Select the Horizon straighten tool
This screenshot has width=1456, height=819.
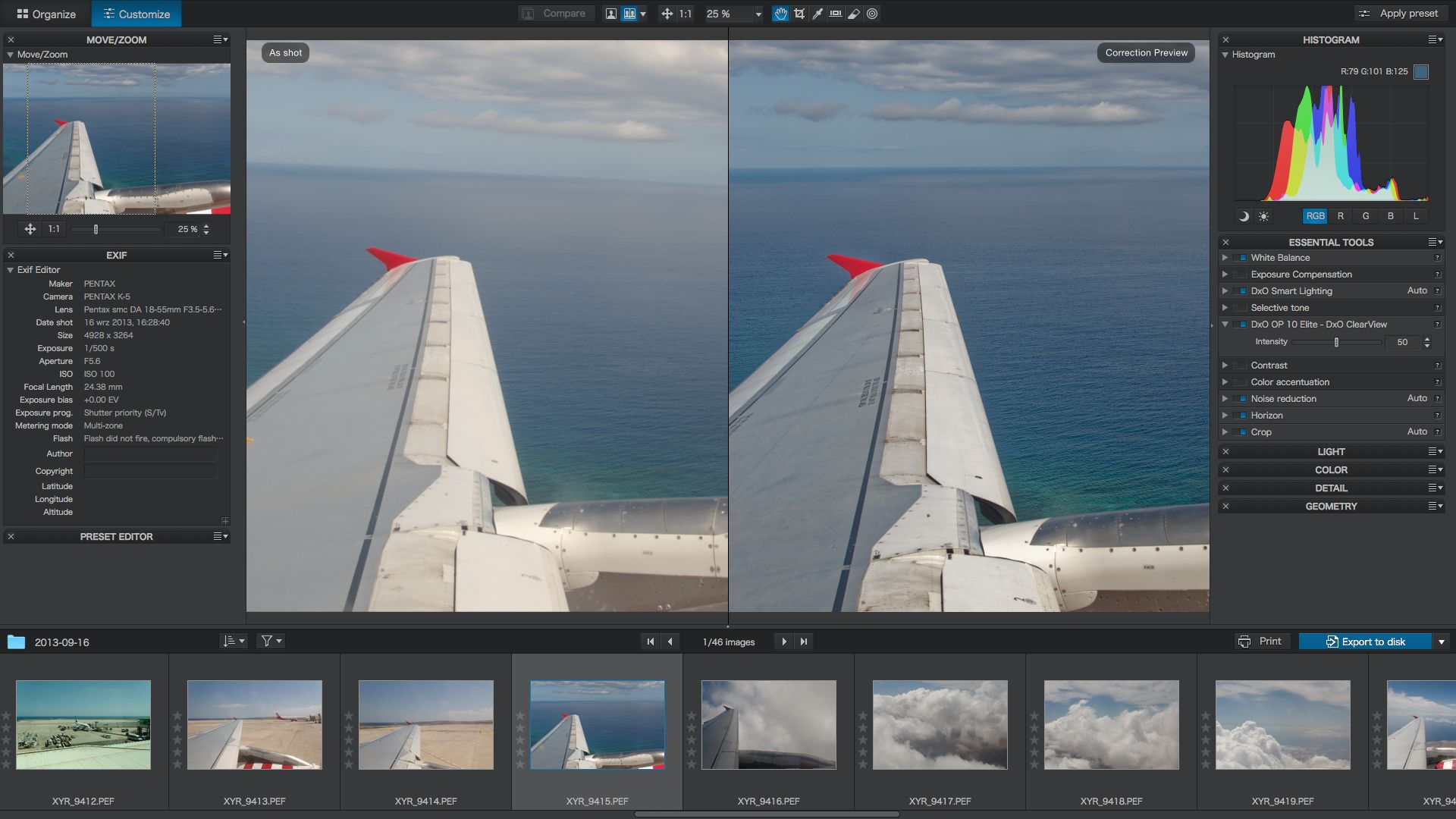click(x=836, y=14)
